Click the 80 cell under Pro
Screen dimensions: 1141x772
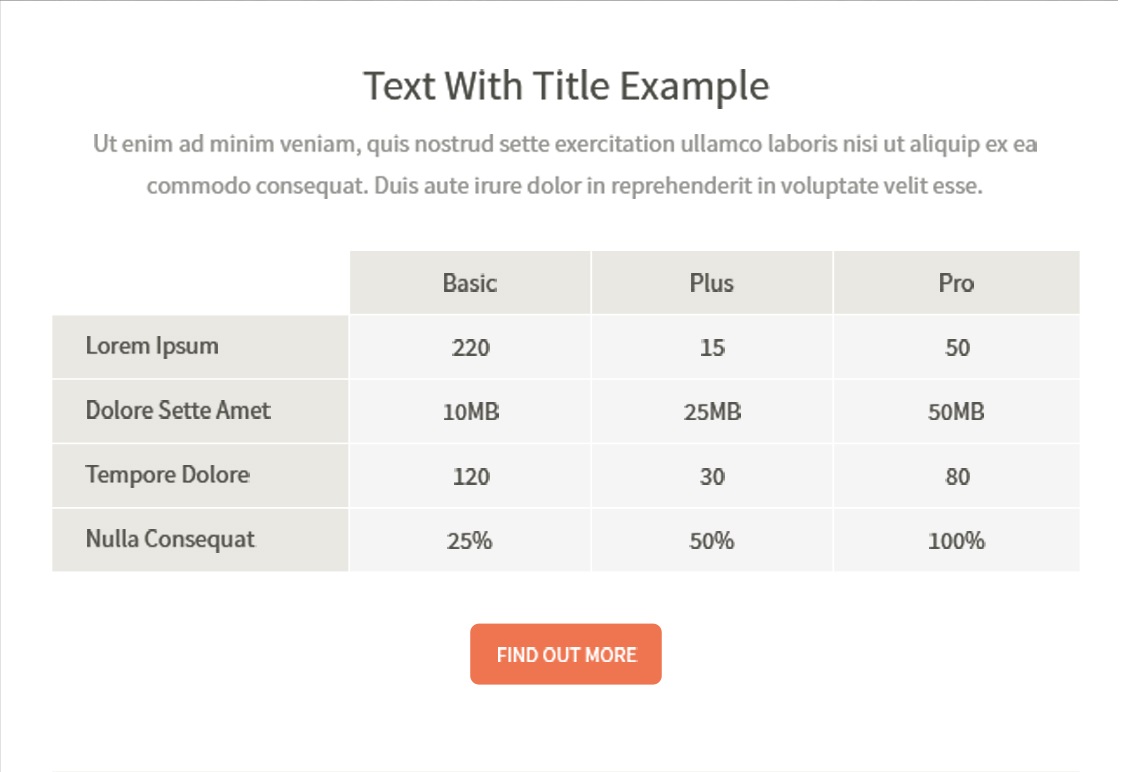tap(956, 477)
